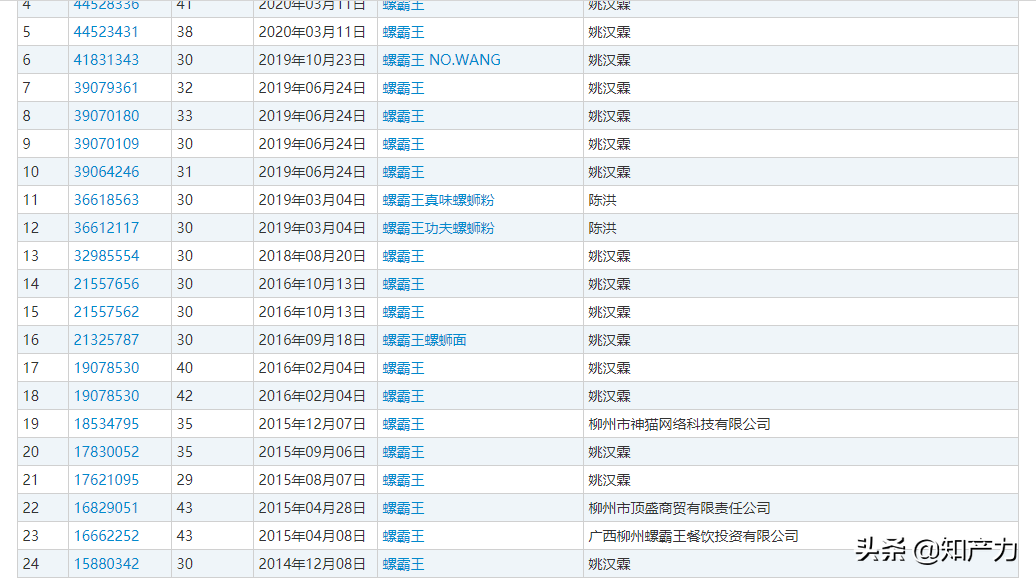Click class 32 in row 39079361
This screenshot has width=1036, height=580.
click(x=184, y=88)
